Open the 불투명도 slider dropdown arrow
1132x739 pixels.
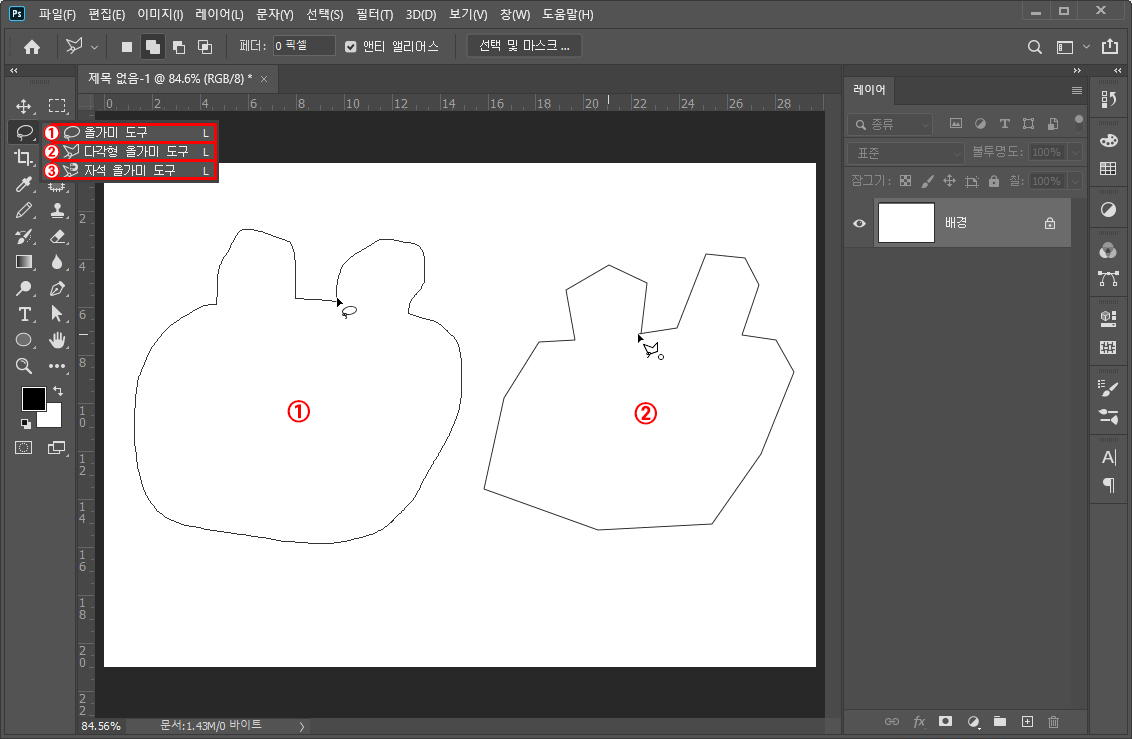click(x=1076, y=152)
